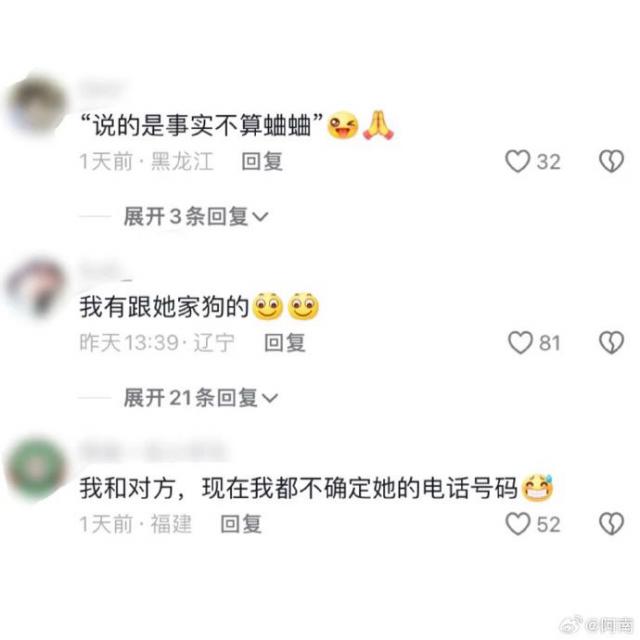Reply (回复) to the 黑龙江 comment
Image resolution: width=640 pixels, height=640 pixels.
coord(262,161)
